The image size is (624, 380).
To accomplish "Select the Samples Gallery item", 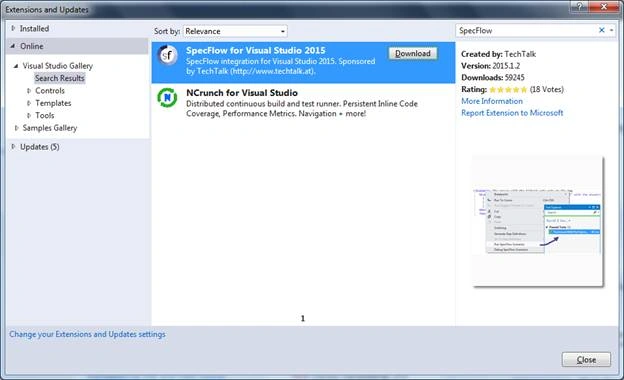I will pos(50,128).
